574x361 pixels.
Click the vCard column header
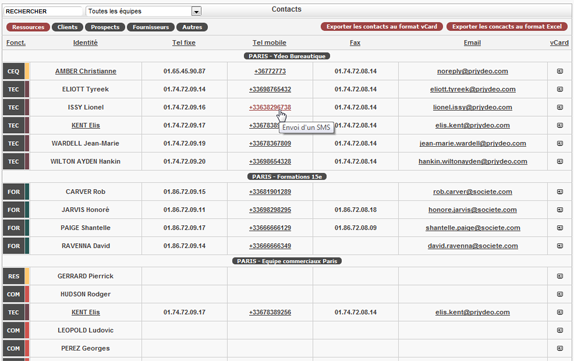pyautogui.click(x=559, y=42)
